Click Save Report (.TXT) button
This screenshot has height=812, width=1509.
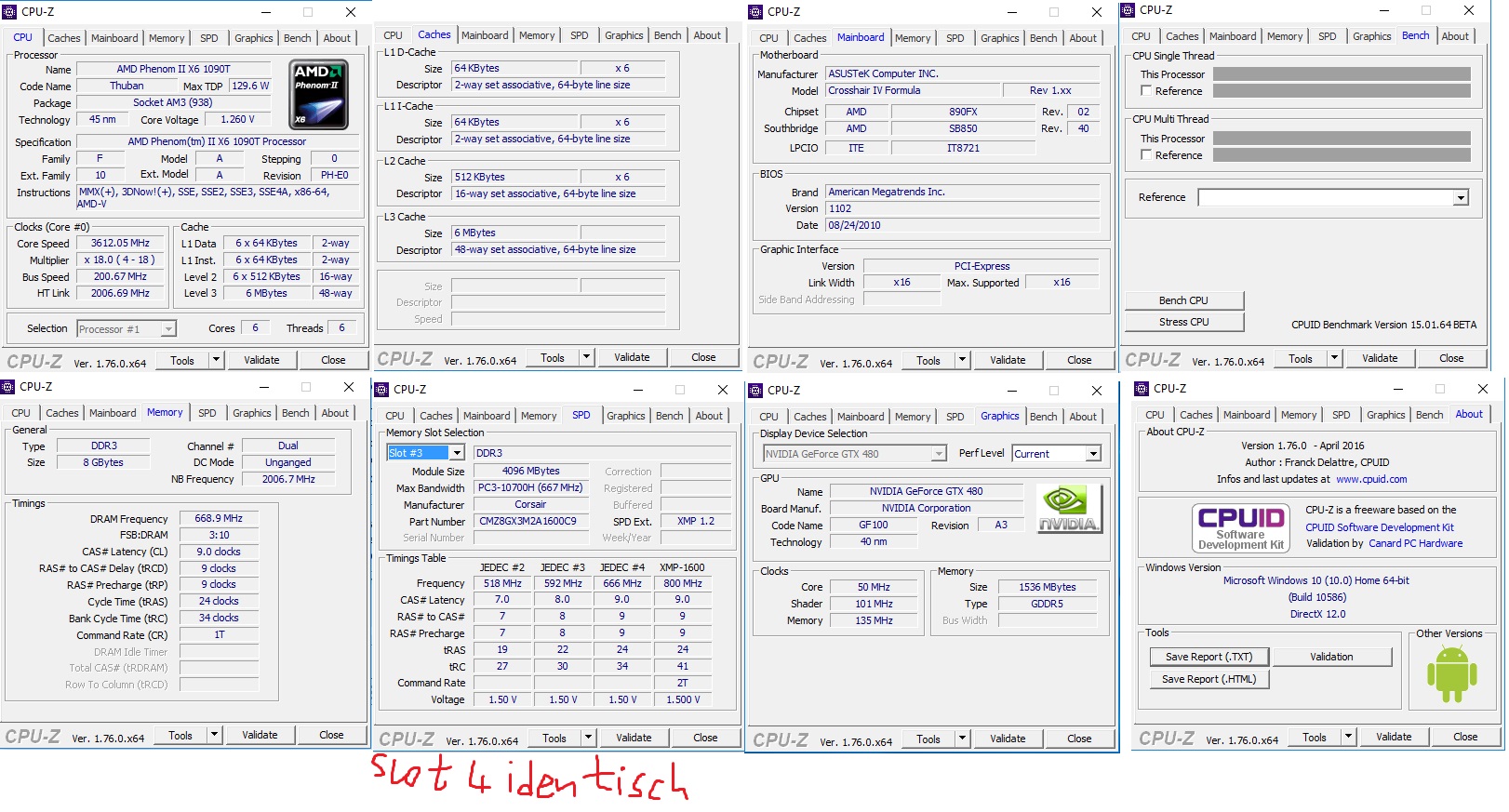(1209, 657)
